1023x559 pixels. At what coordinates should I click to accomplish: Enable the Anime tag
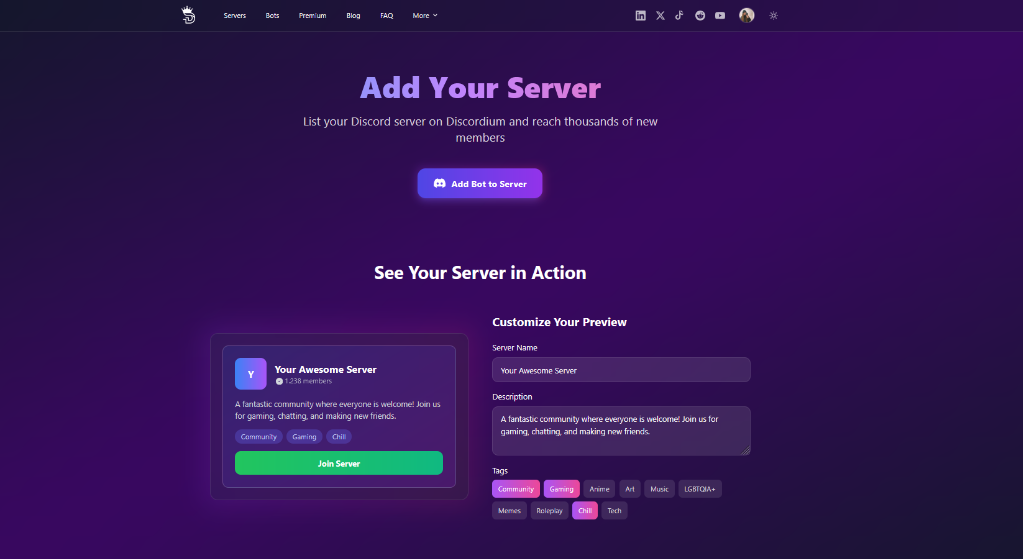[x=600, y=489]
